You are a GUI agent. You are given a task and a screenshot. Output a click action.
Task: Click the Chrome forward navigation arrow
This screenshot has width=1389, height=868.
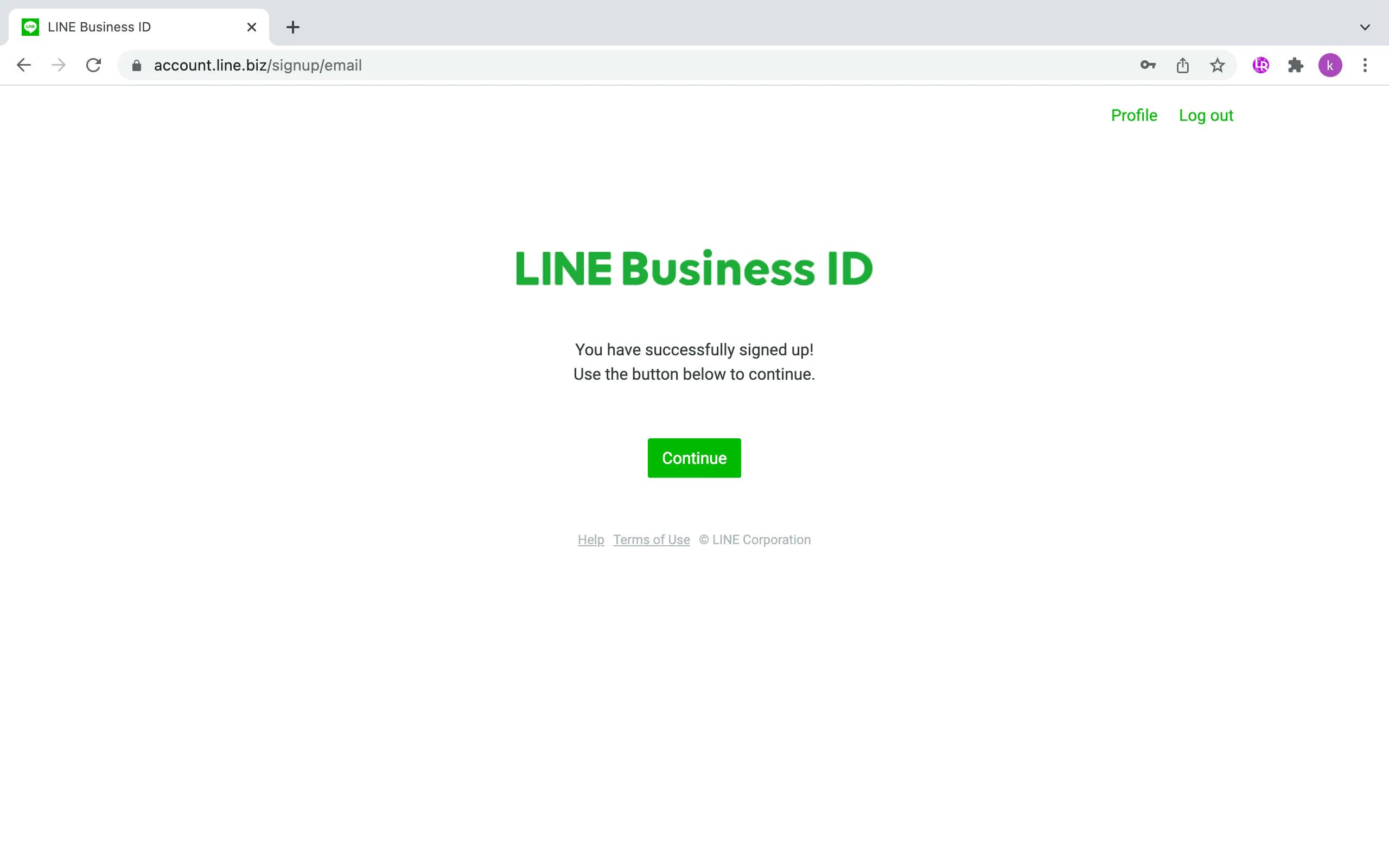click(58, 65)
